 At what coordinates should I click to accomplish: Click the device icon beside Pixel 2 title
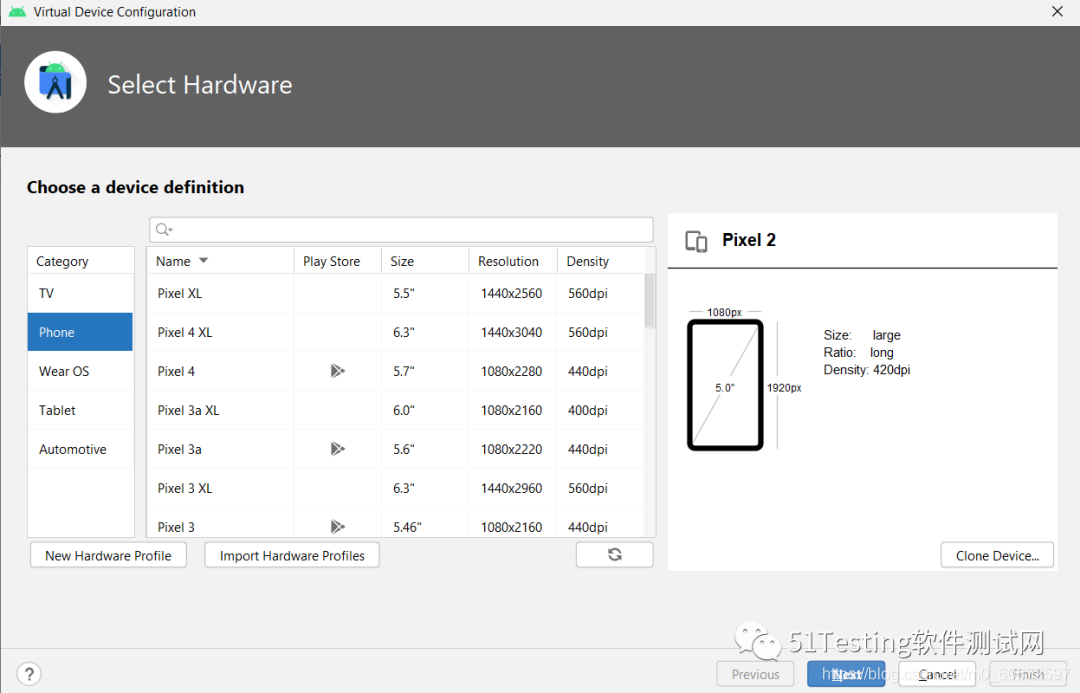click(696, 241)
